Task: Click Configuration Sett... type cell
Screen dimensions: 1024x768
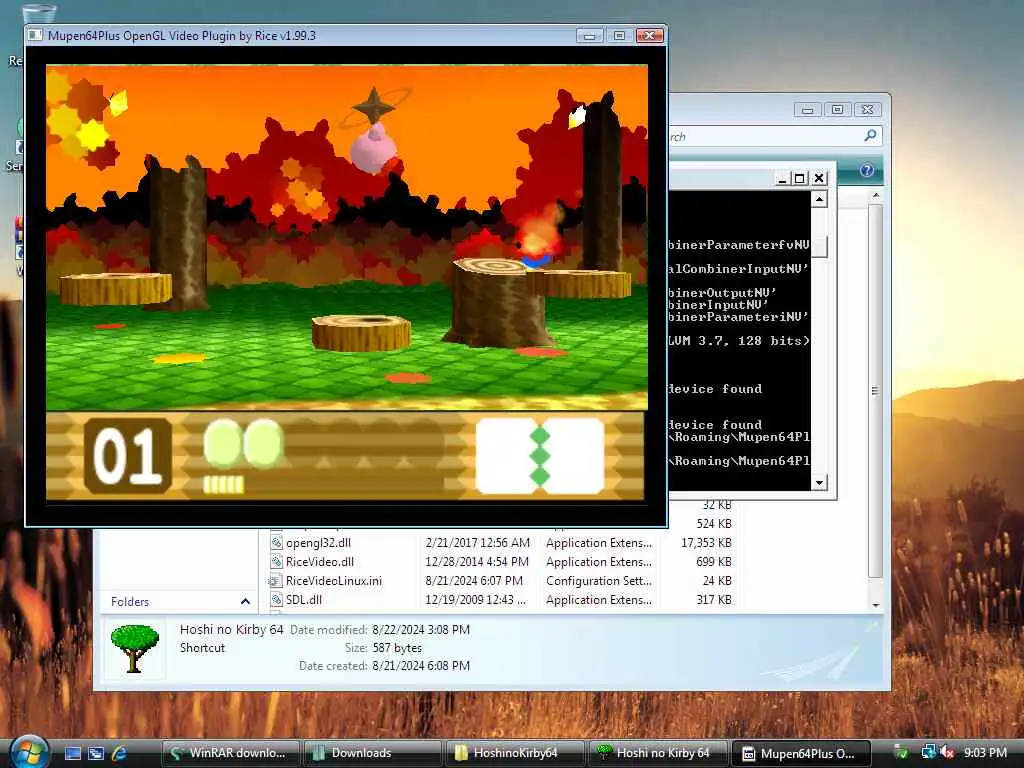Action: (x=599, y=581)
